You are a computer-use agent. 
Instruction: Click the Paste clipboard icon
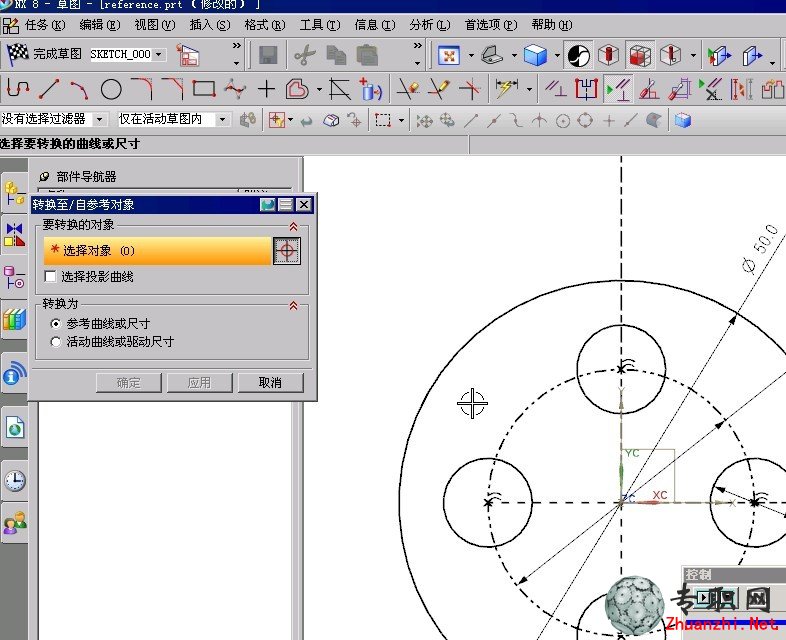[367, 55]
